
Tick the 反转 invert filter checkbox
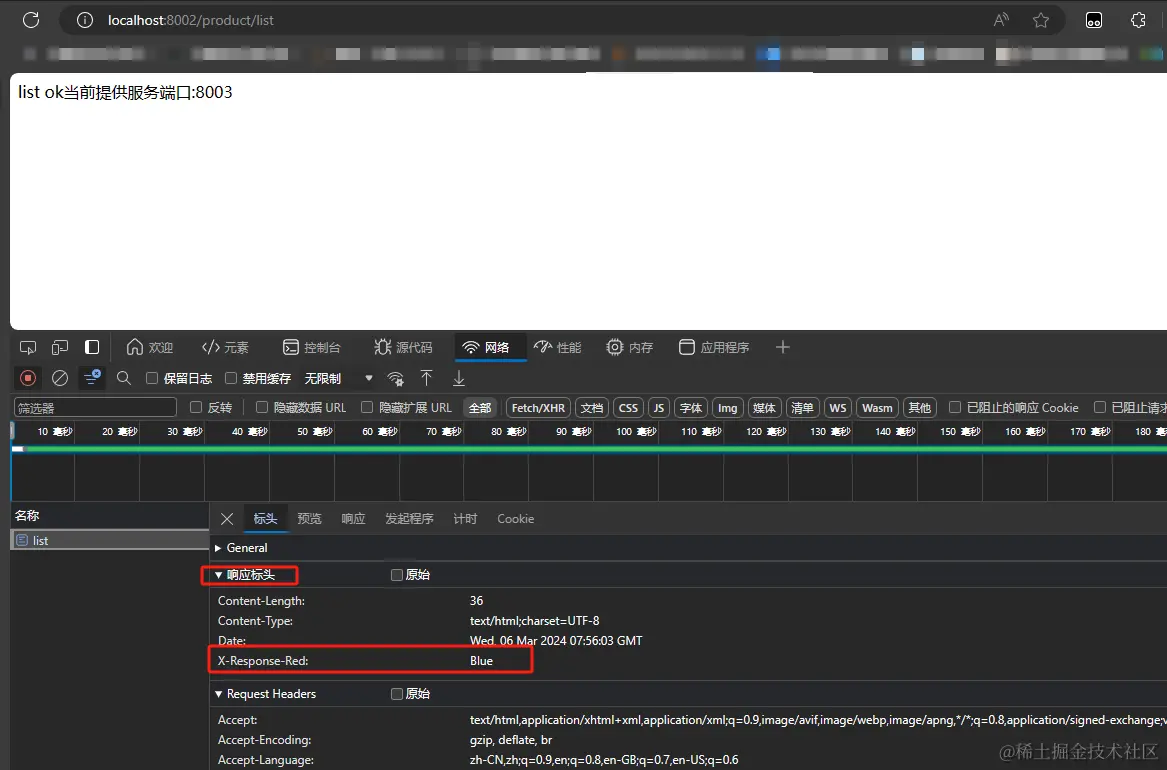point(196,407)
